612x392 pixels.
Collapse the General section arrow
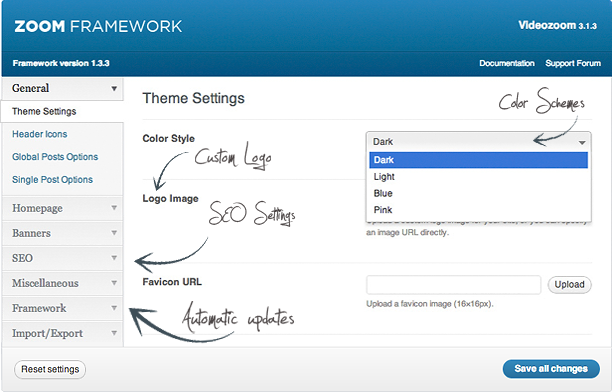coord(114,89)
